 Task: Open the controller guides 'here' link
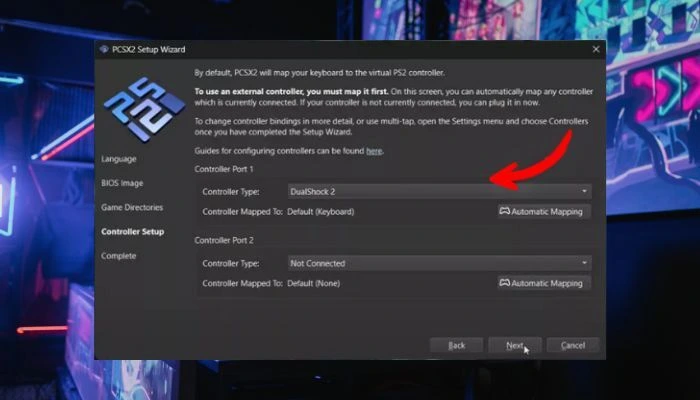(x=374, y=151)
